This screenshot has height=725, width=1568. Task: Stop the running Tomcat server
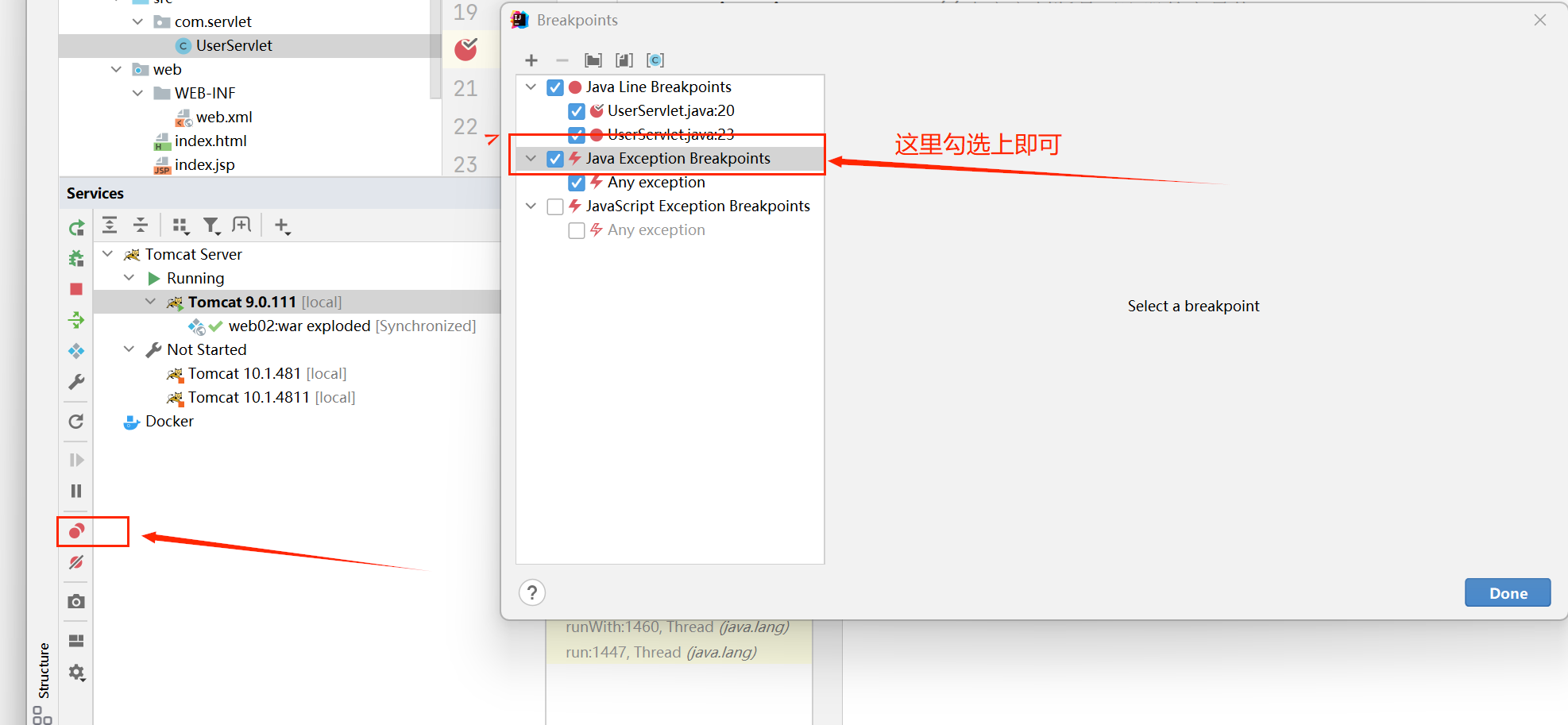tap(76, 289)
